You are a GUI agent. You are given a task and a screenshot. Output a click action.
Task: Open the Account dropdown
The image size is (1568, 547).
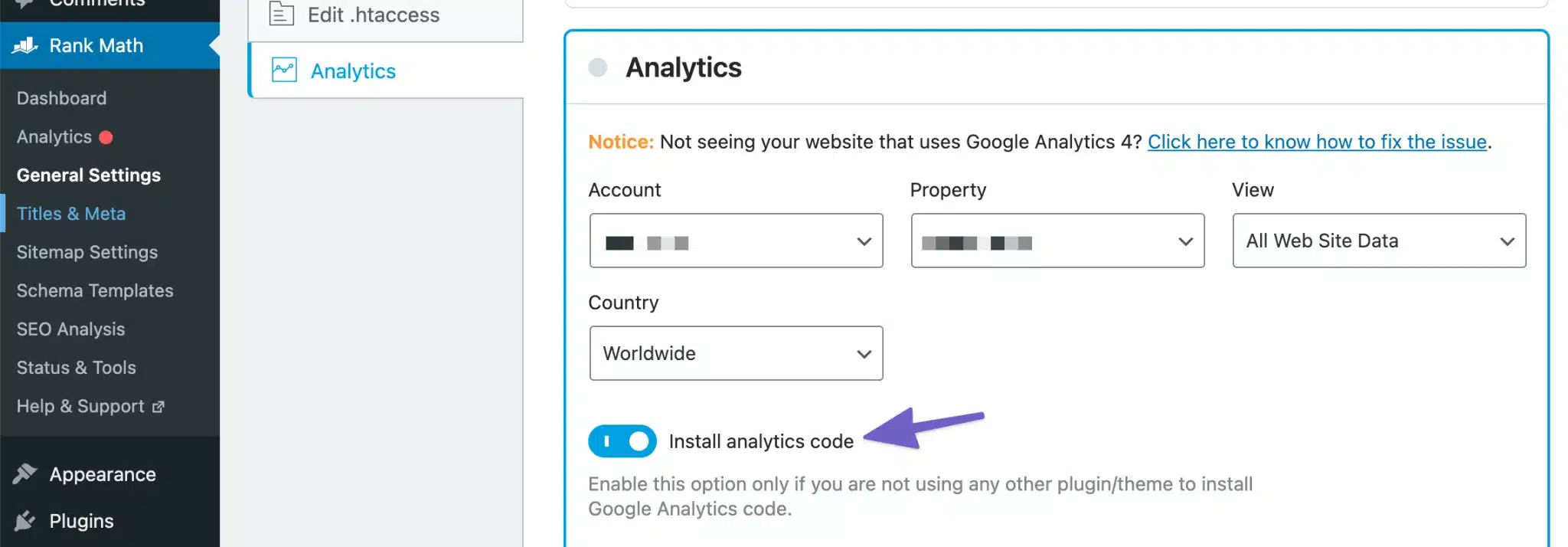point(736,241)
